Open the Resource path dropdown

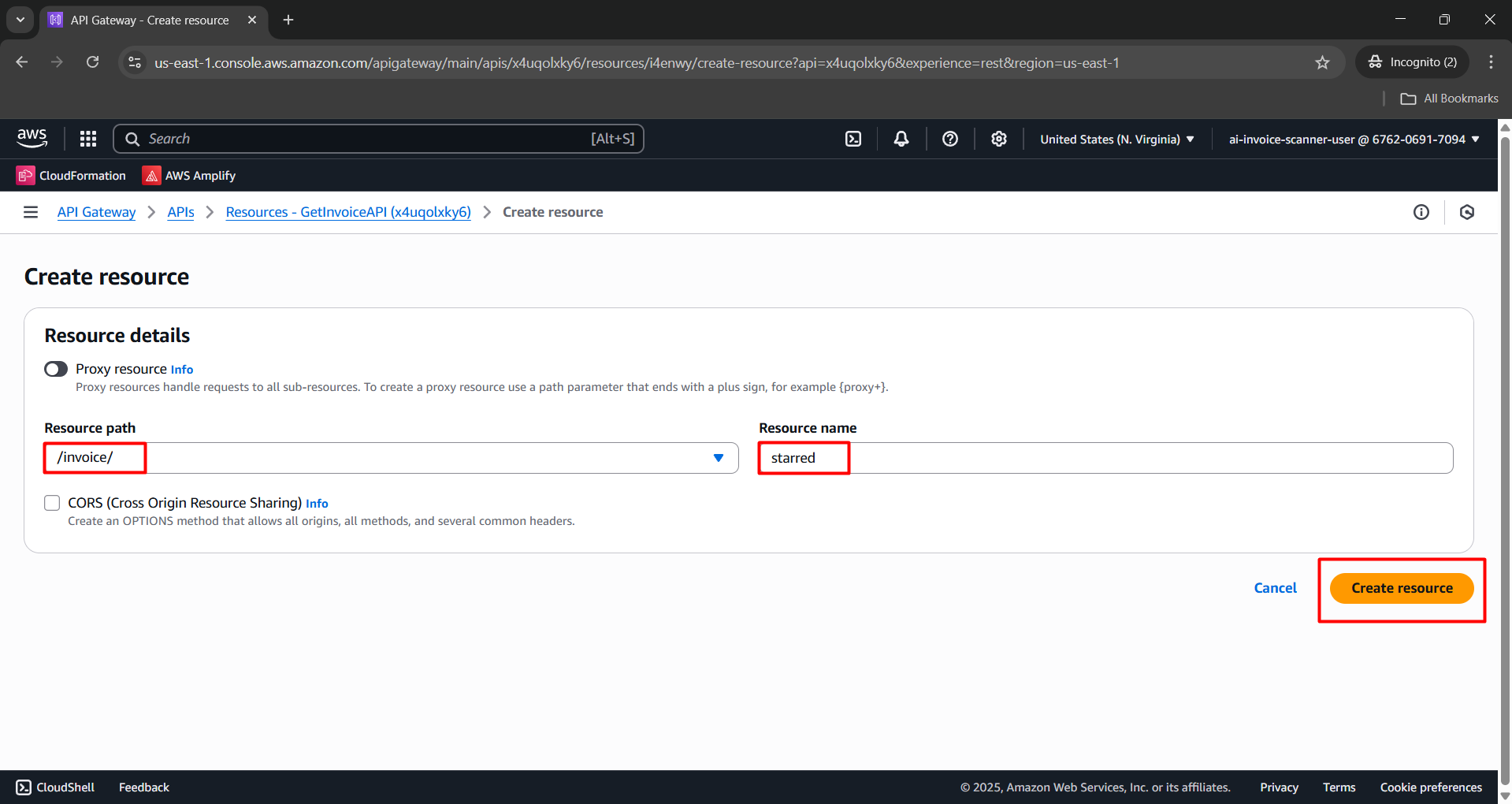pyautogui.click(x=718, y=457)
